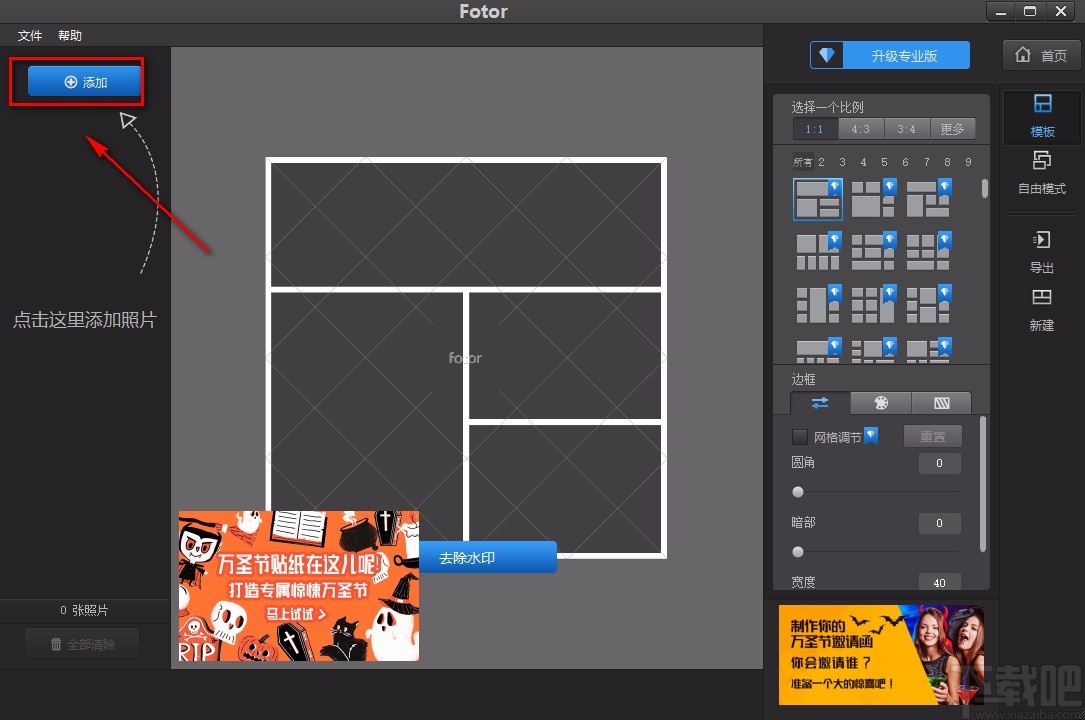This screenshot has width=1085, height=720.
Task: Click the 升级专业版 upgrade button
Action: point(905,55)
